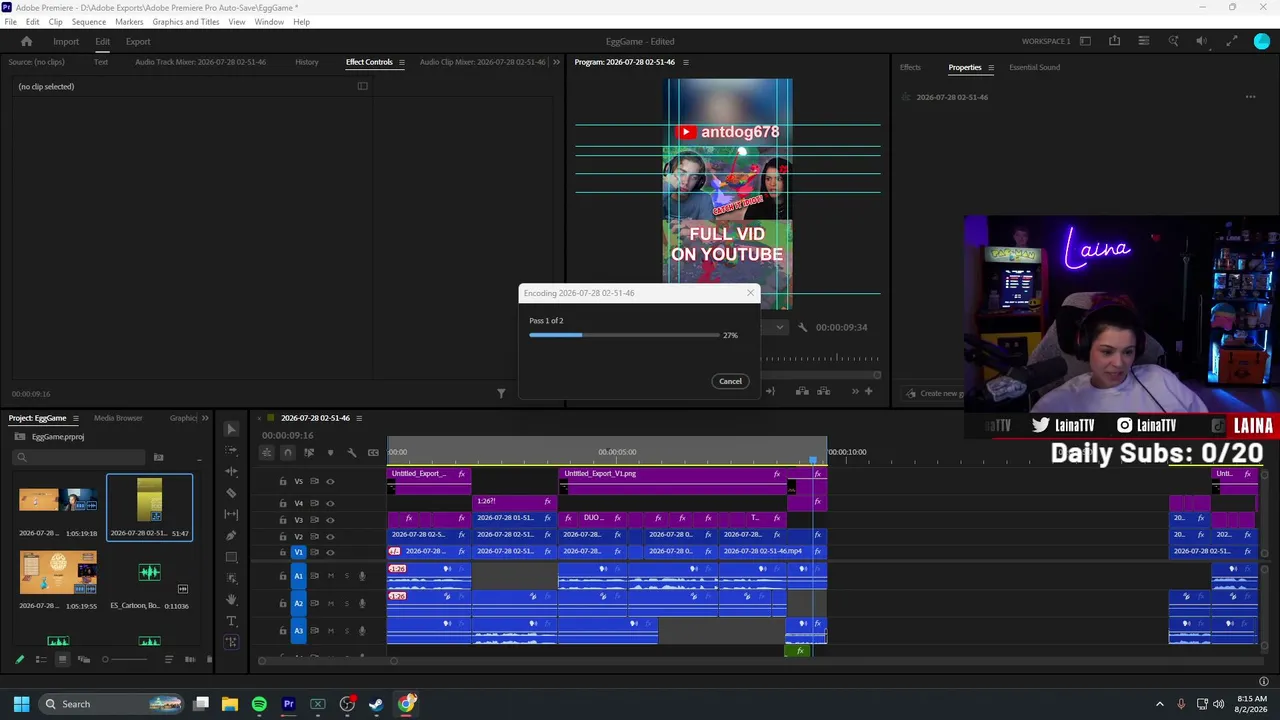Toggle captions CC track button in timeline

373,453
